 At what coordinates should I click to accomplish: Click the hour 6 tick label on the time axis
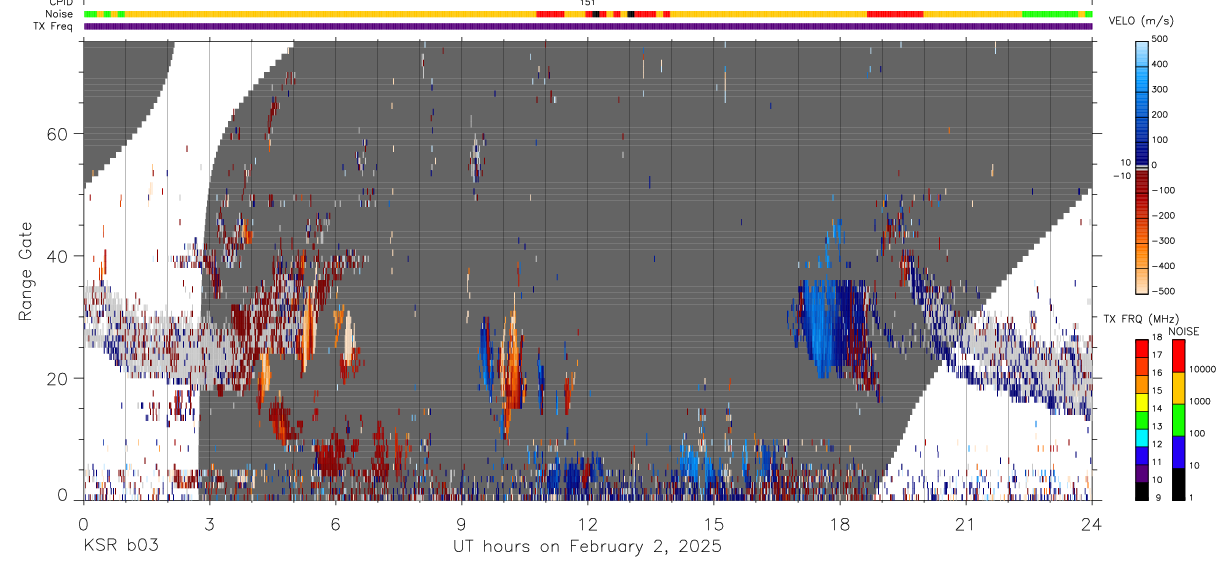tap(335, 524)
